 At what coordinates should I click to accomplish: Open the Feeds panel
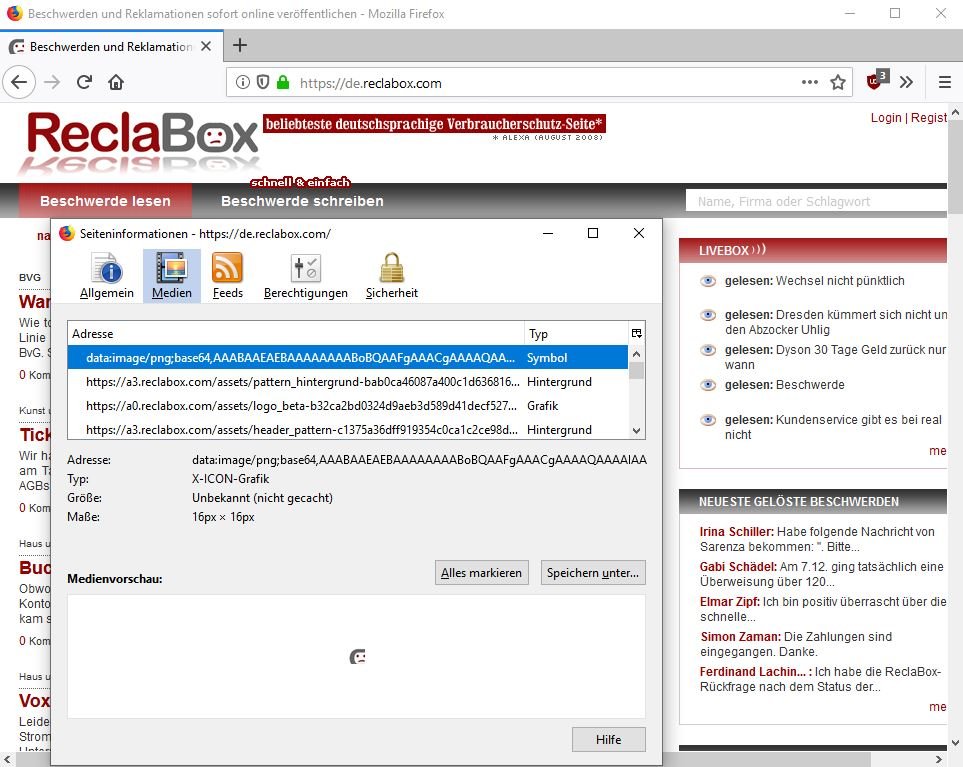coord(228,276)
